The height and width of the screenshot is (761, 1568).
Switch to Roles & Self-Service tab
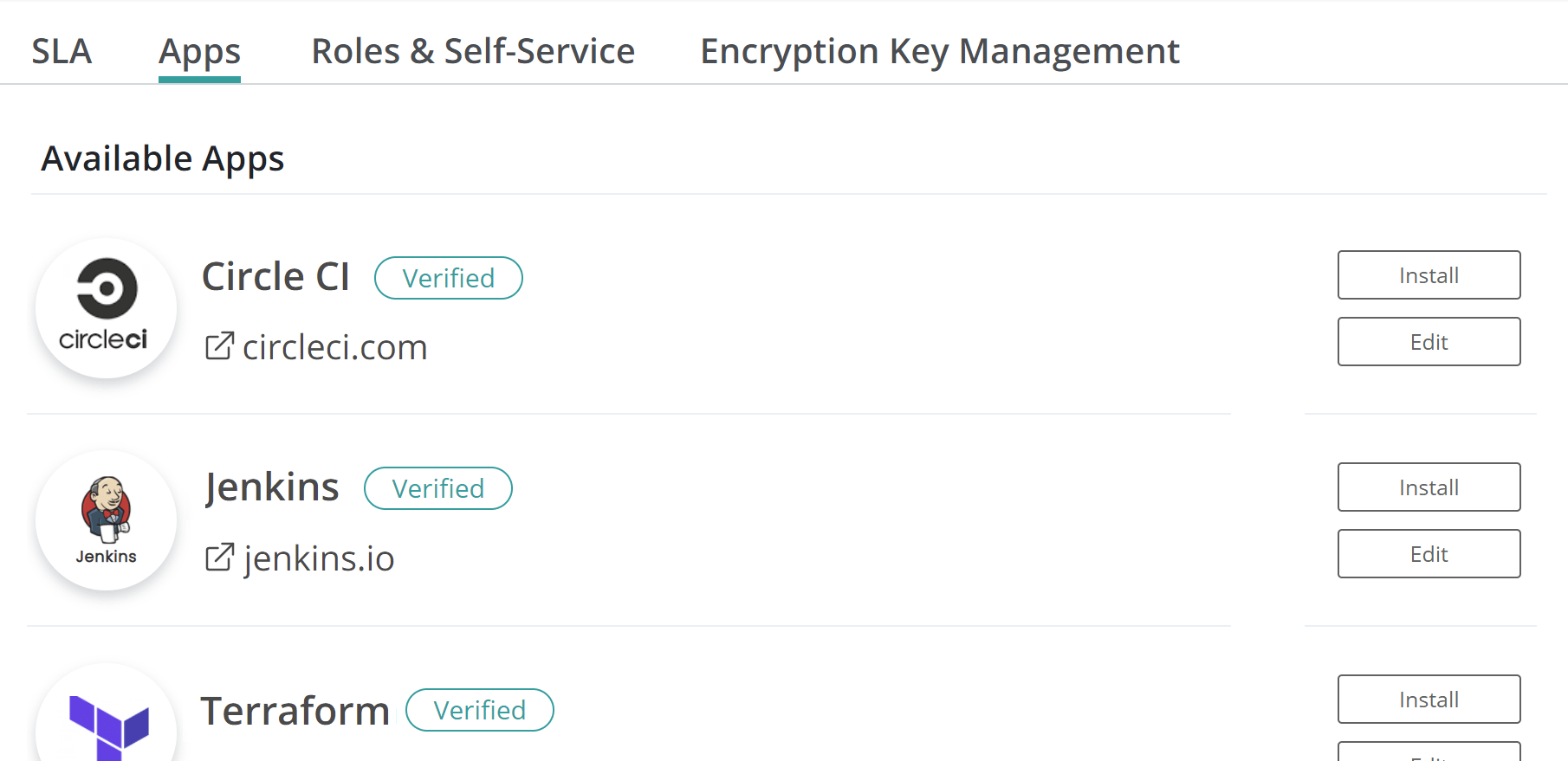[473, 51]
